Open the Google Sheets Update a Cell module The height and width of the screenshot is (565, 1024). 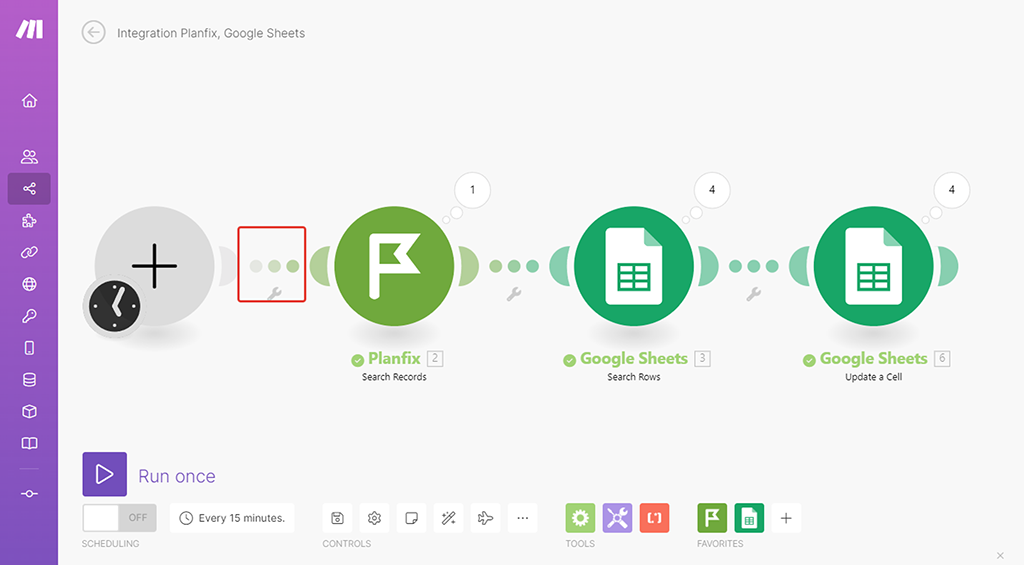[873, 266]
